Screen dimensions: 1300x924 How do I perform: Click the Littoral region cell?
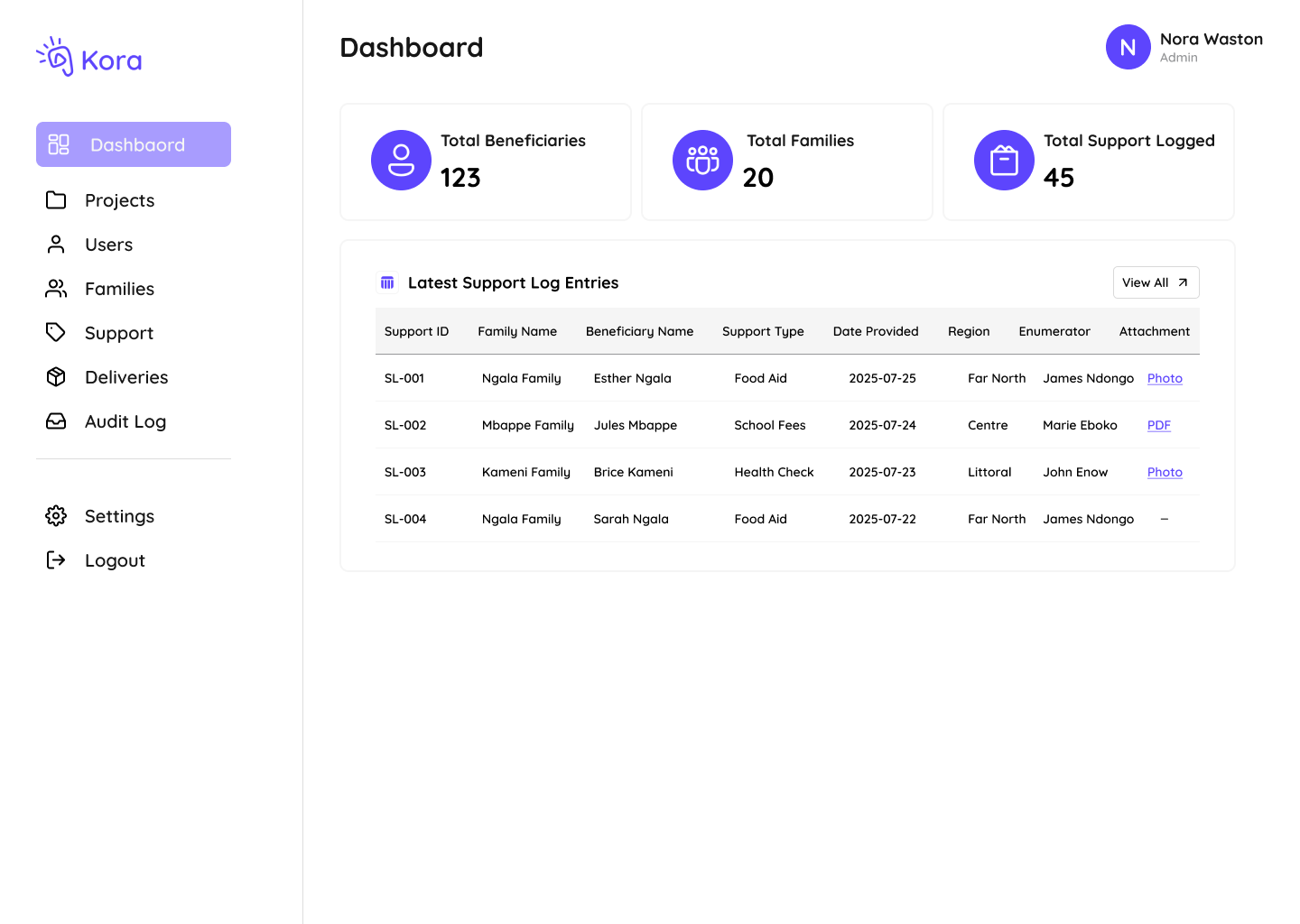989,472
